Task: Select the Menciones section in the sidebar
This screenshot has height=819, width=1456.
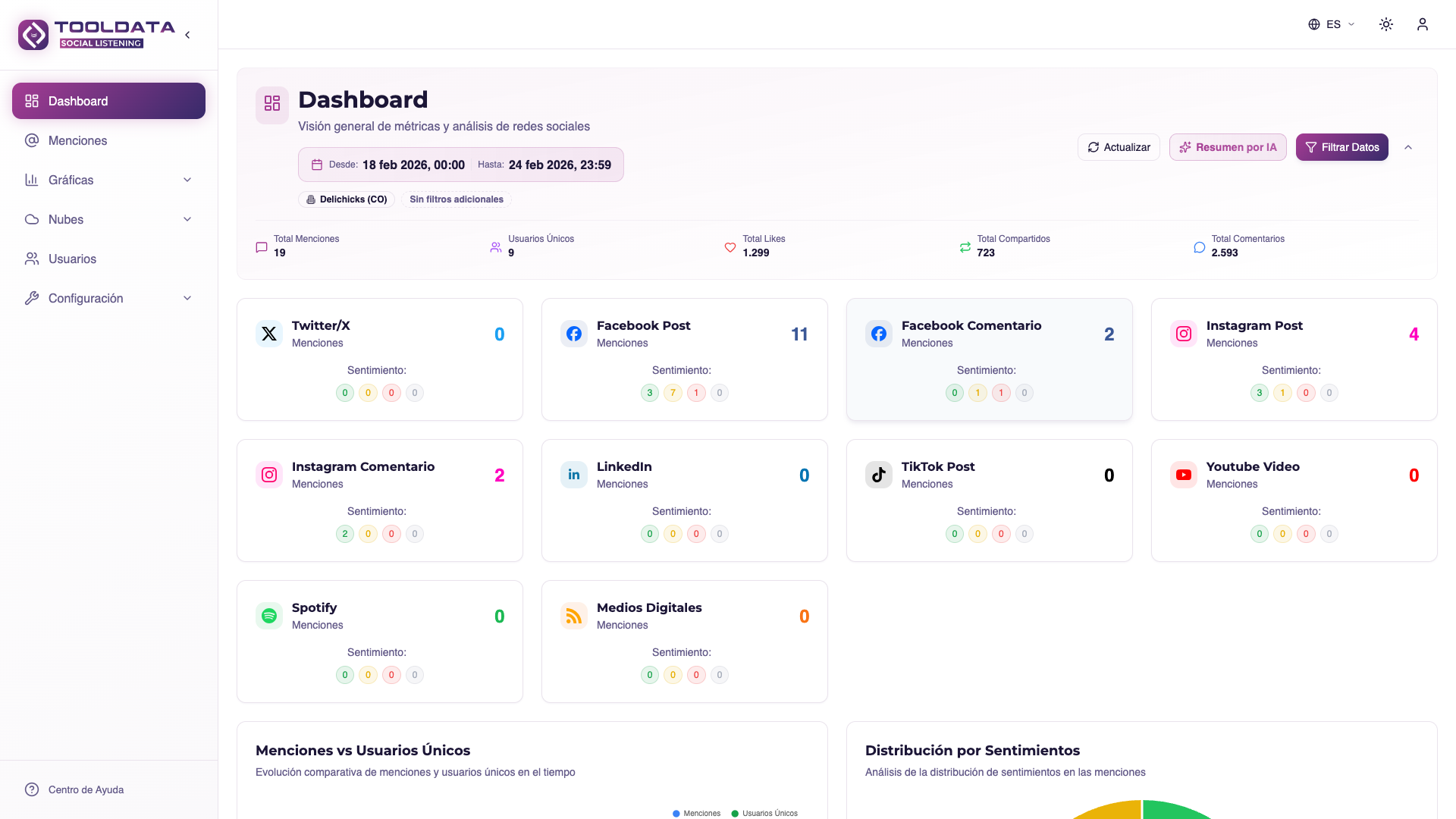Action: [77, 140]
